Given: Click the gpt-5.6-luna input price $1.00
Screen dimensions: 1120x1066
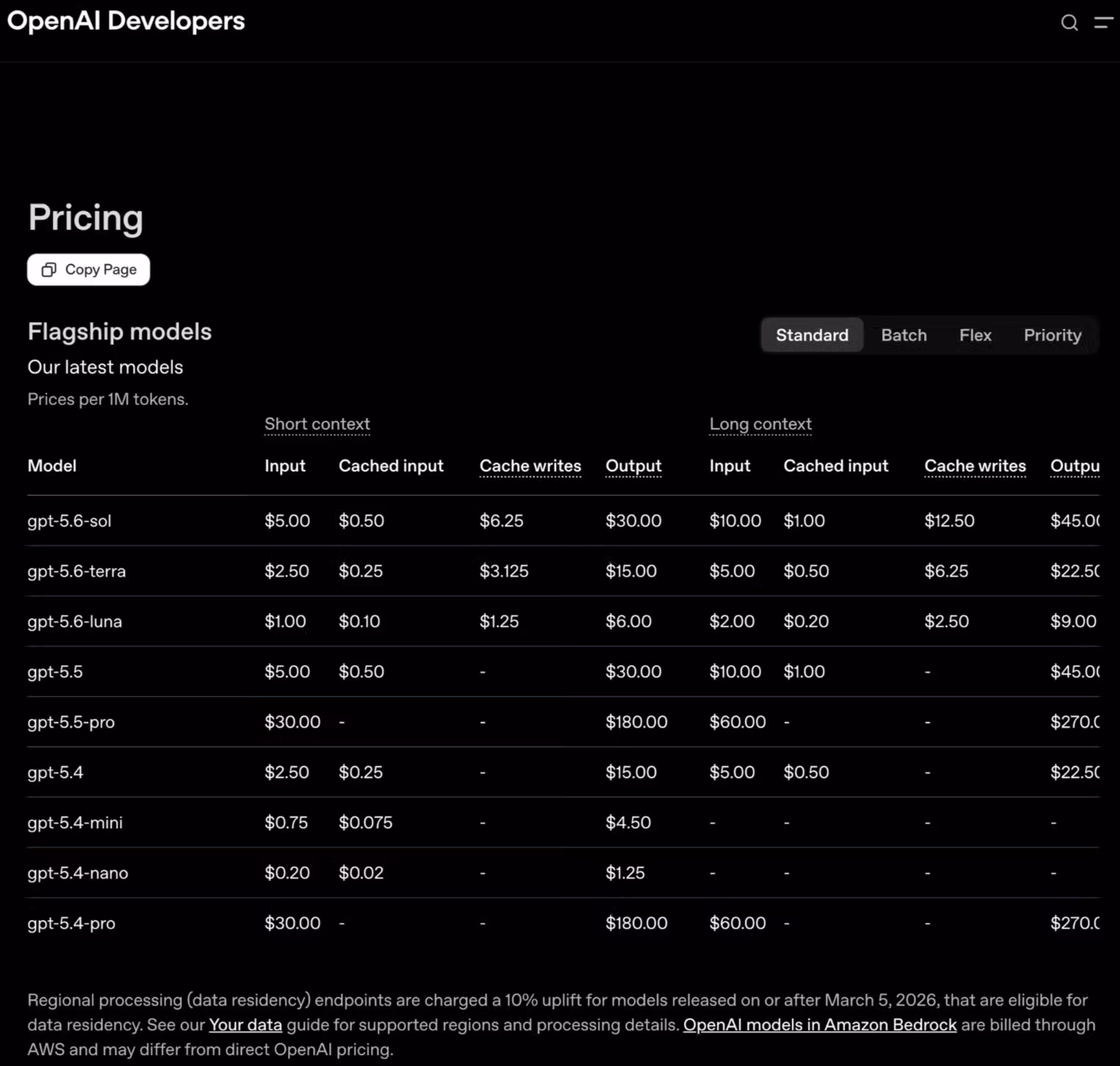Looking at the screenshot, I should [x=285, y=621].
